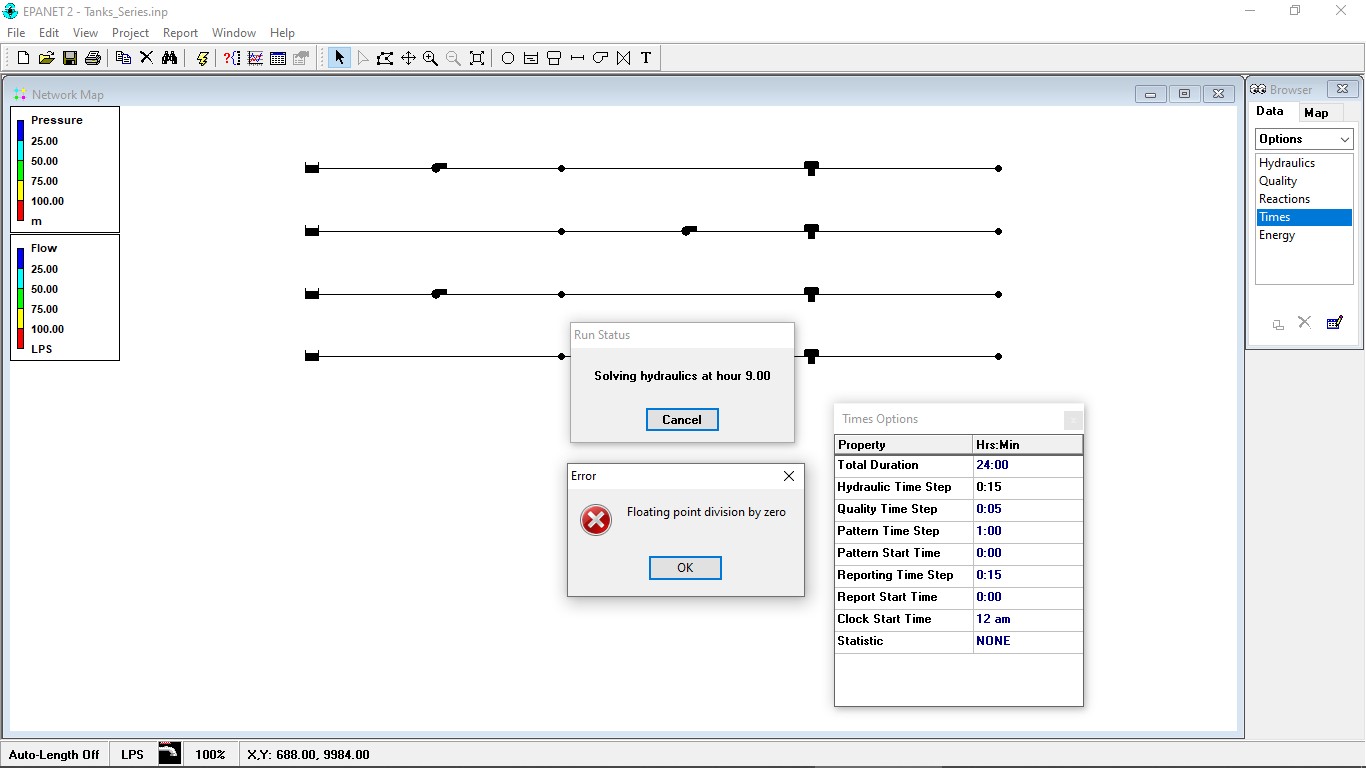
Task: Select the Pan tool on map toolbar
Action: coord(408,57)
